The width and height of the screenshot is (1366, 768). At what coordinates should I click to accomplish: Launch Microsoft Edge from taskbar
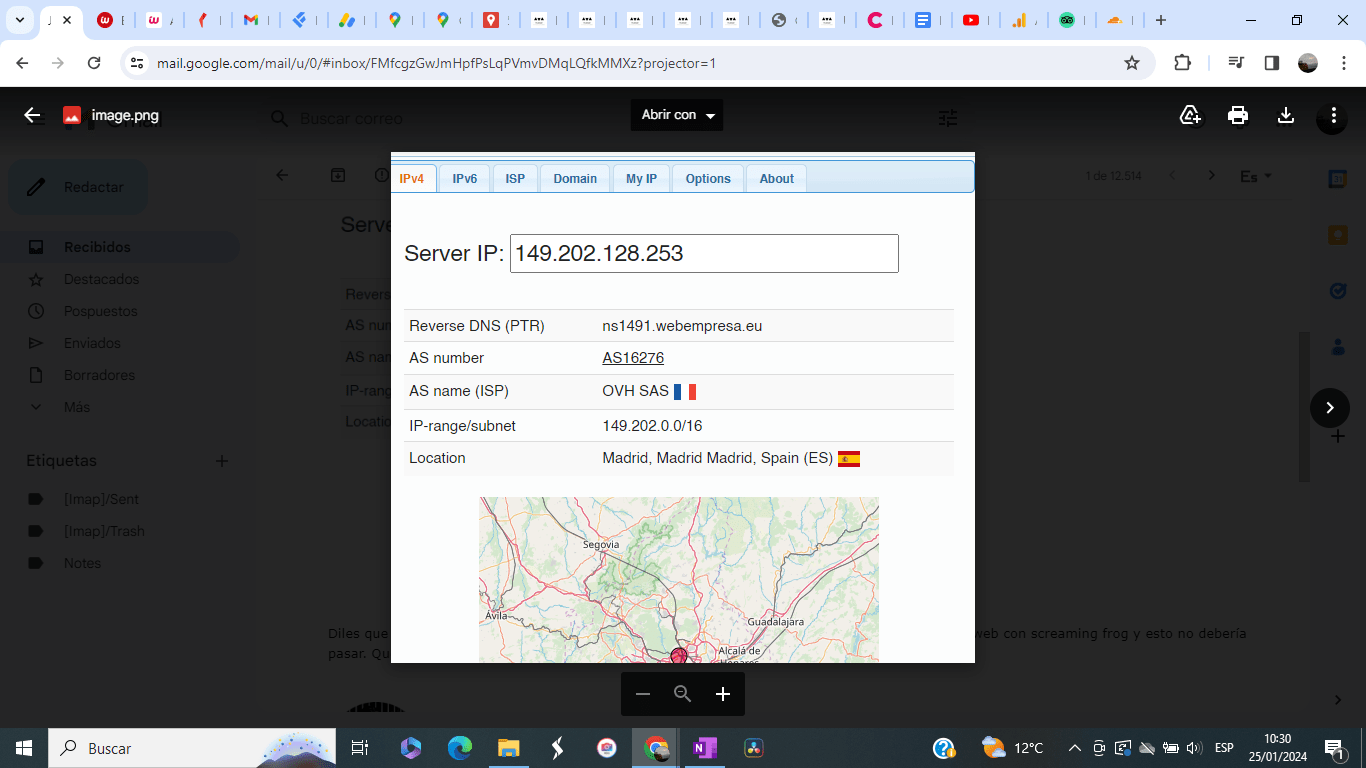[460, 748]
